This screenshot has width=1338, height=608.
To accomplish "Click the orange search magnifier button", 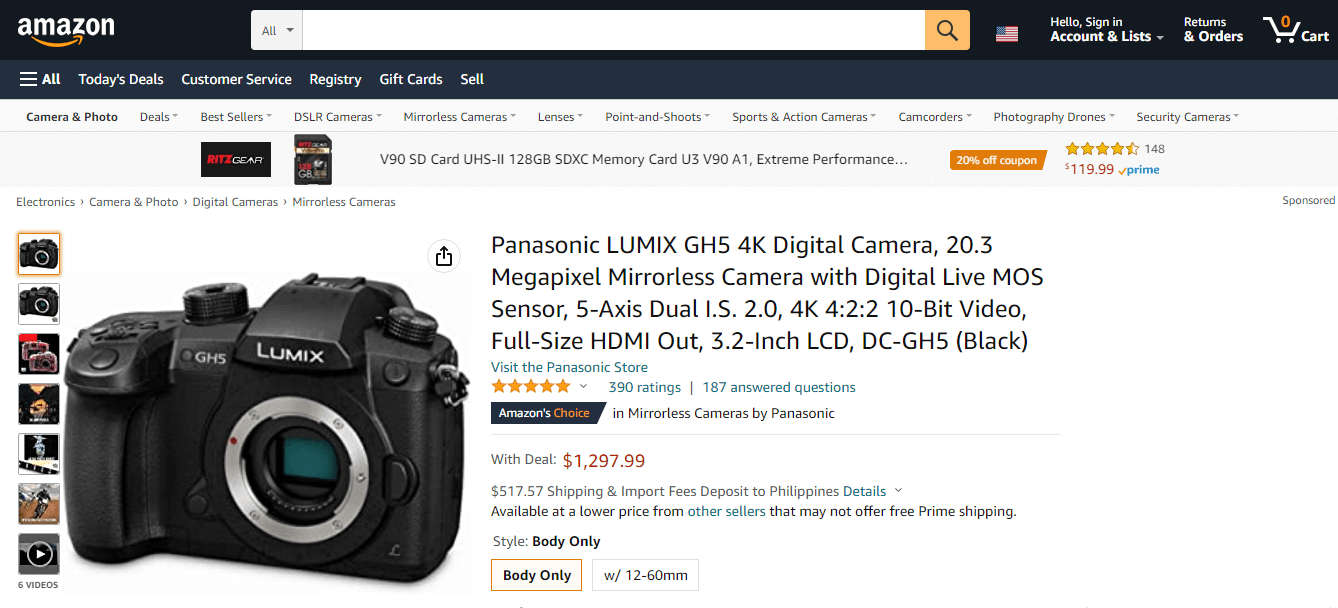I will pos(947,30).
